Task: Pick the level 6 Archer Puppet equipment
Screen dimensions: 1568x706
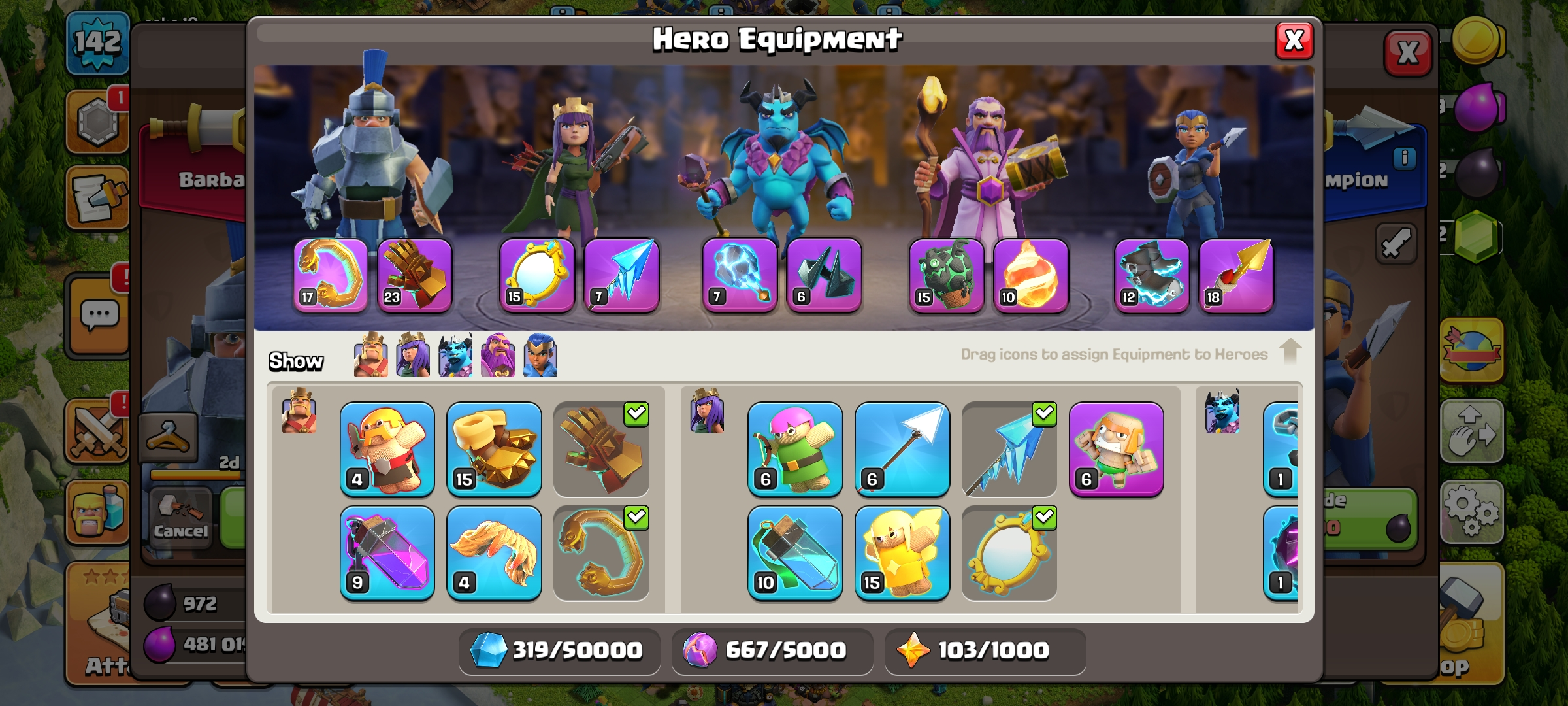Action: 795,449
